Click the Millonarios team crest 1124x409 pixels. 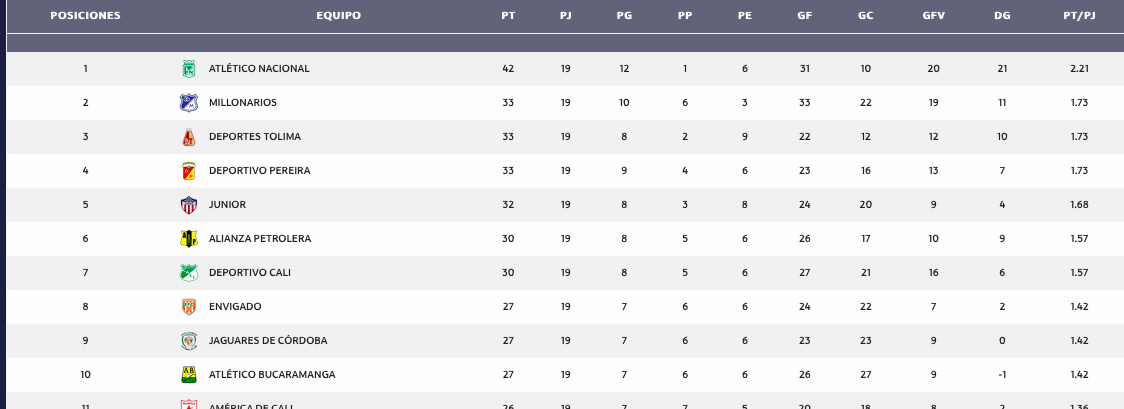tap(189, 103)
